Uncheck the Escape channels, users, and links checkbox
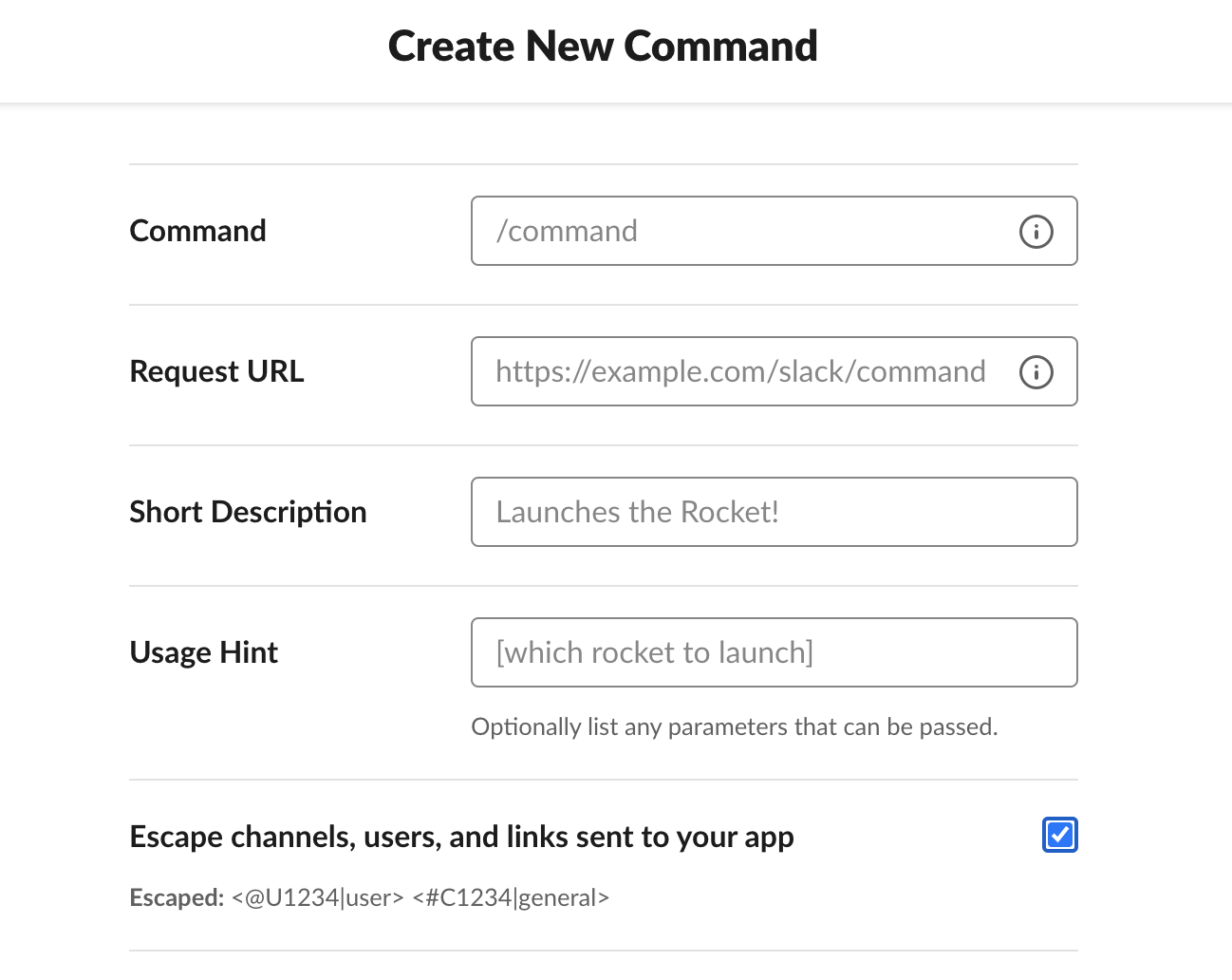The image size is (1232, 980). 1059,835
